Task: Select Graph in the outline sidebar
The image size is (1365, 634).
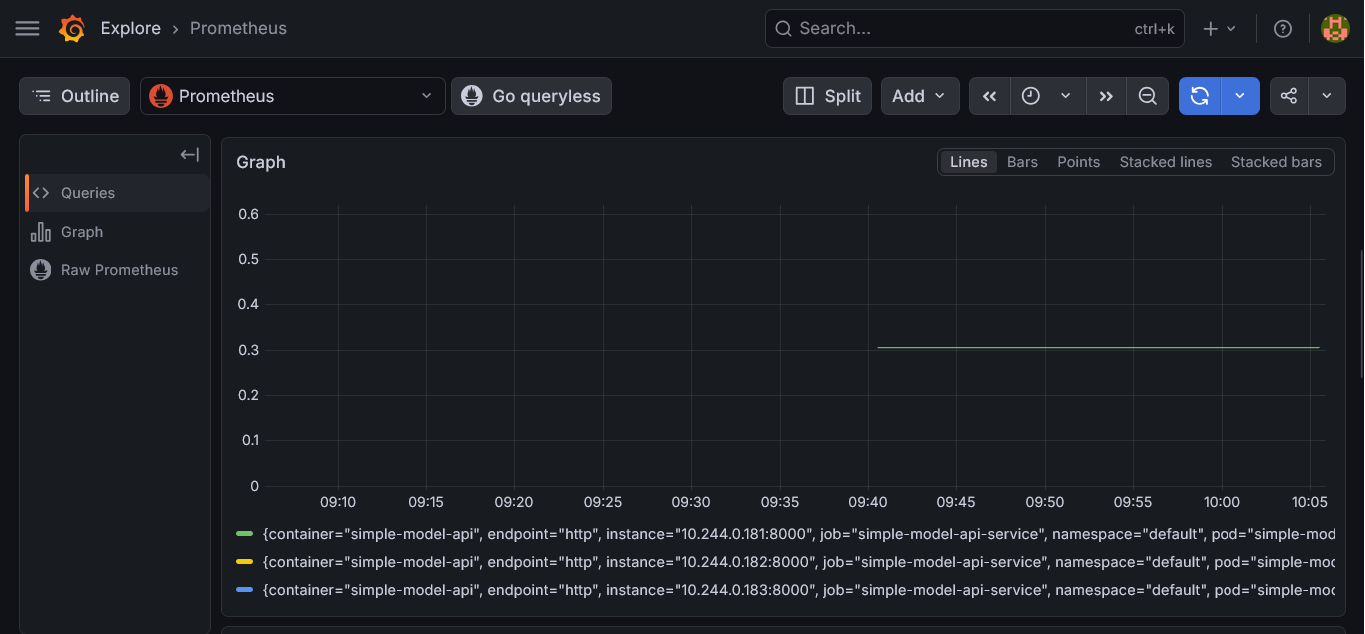Action: (x=118, y=232)
